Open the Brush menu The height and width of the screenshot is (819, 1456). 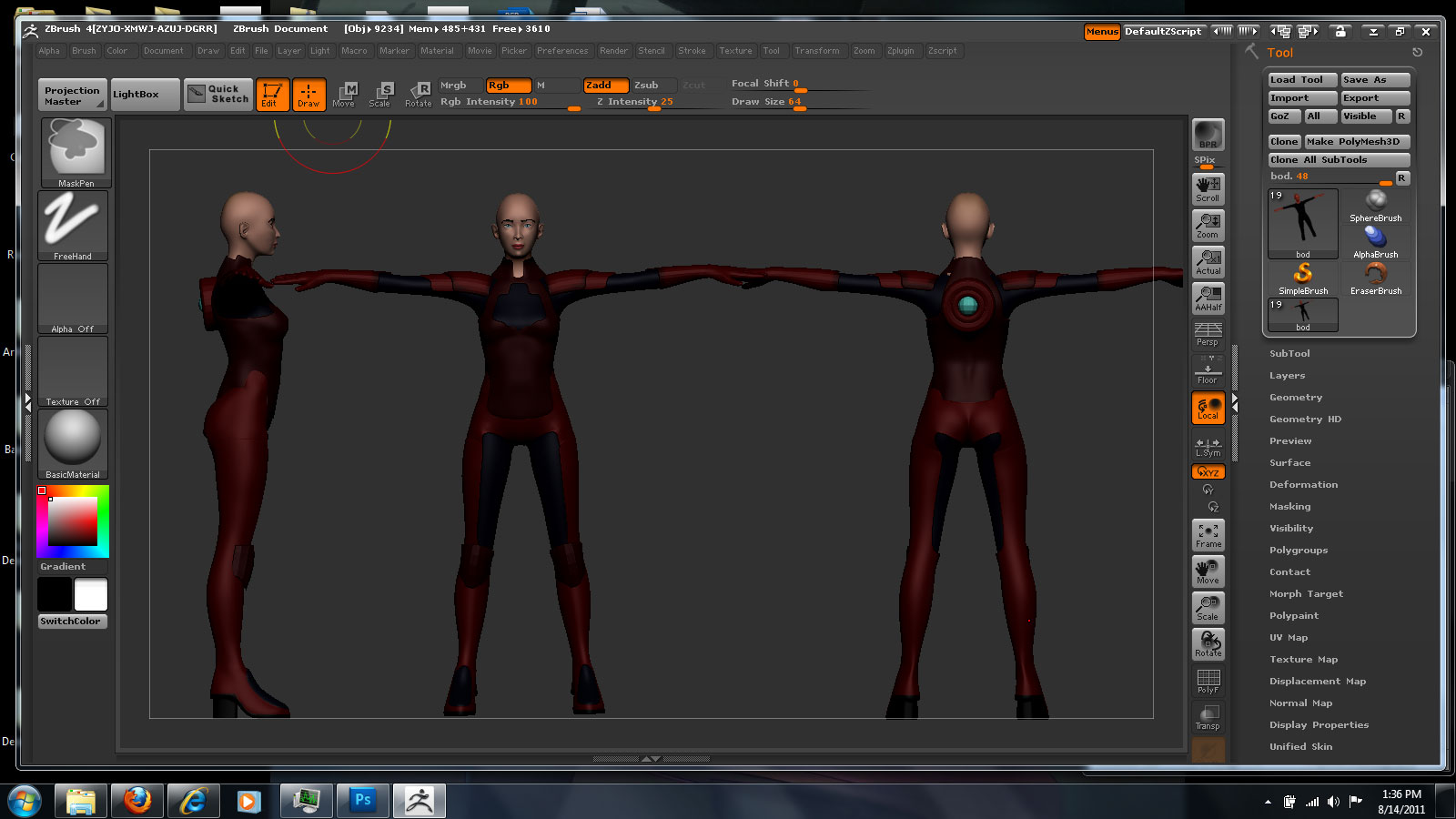(x=84, y=51)
